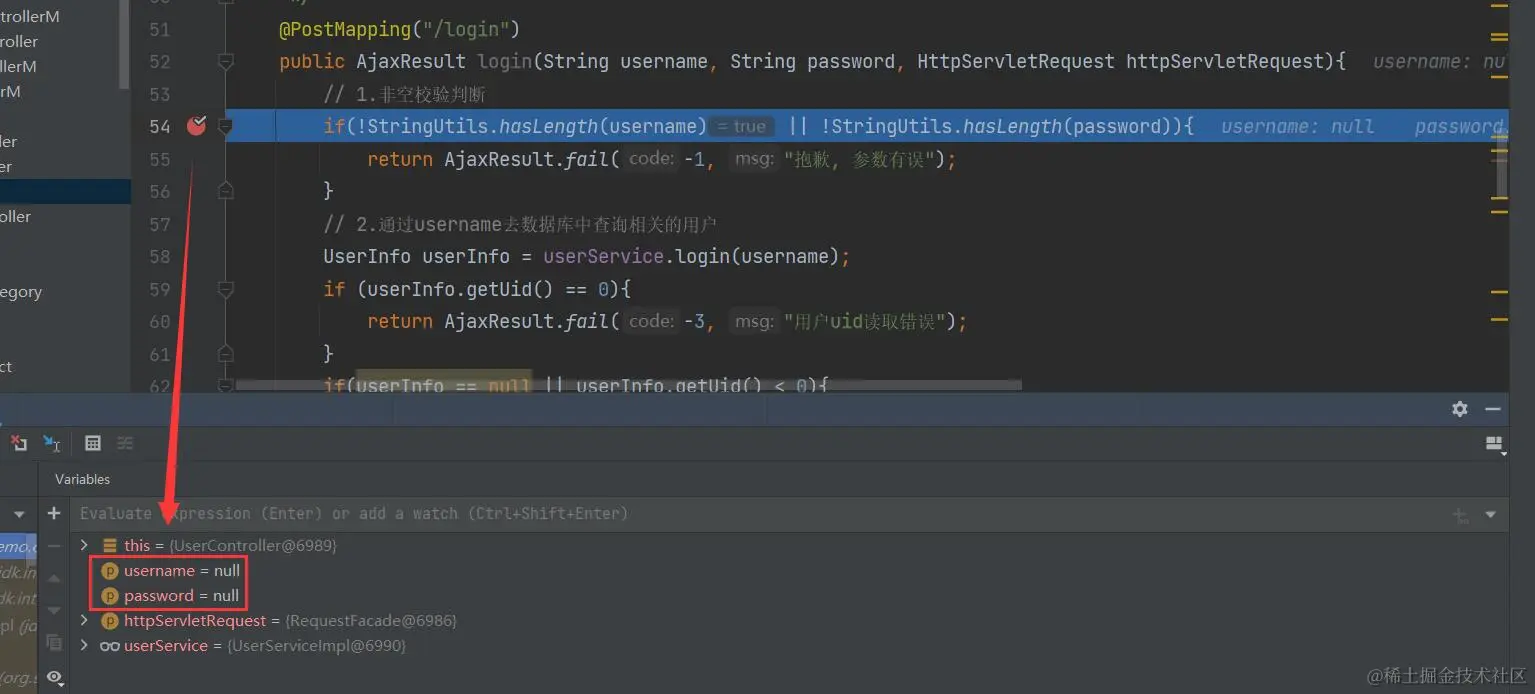Open the expression history dropdown arrow

(1491, 514)
